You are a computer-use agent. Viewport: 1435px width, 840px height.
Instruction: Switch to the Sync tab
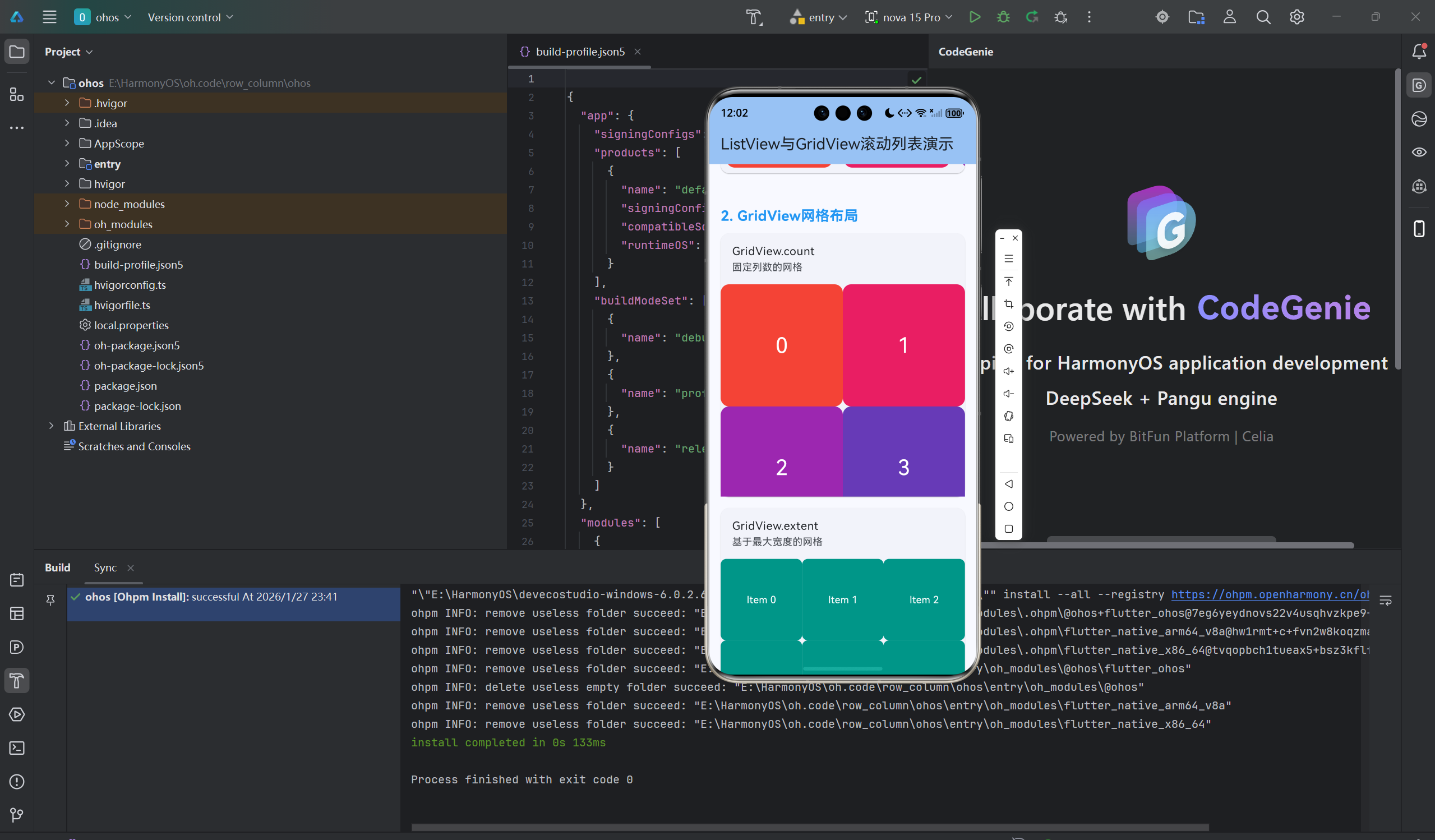coord(105,568)
